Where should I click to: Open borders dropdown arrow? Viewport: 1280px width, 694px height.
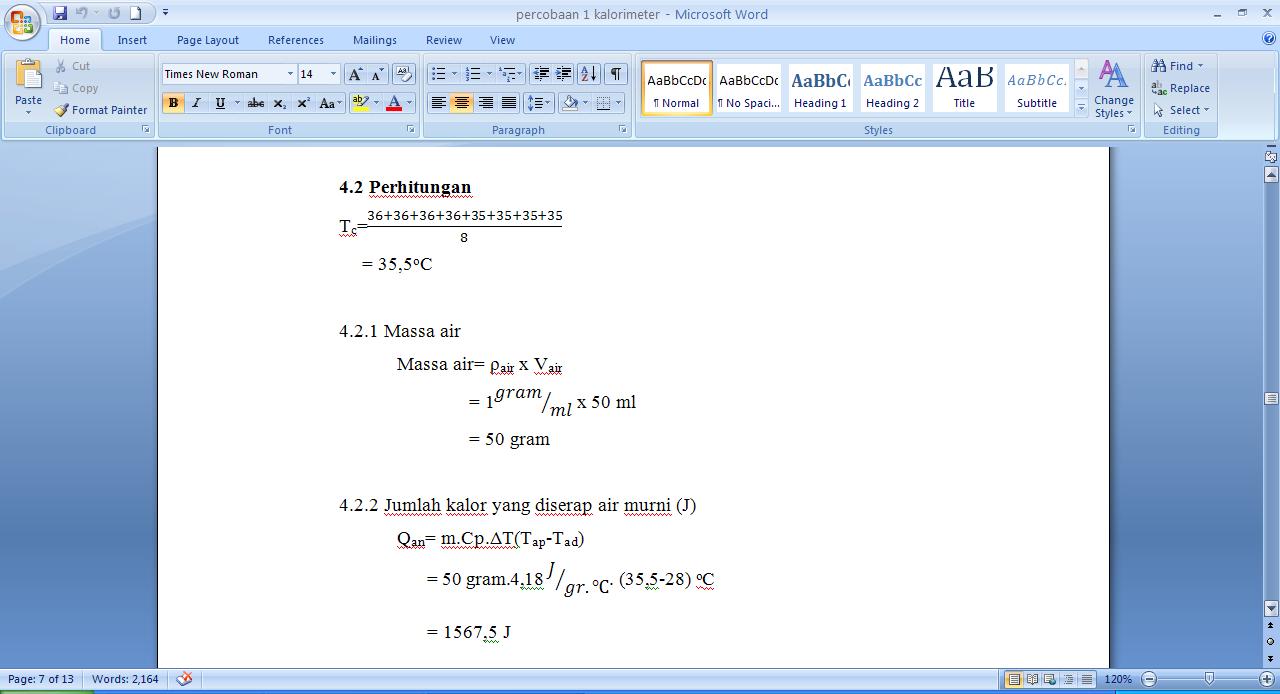[x=619, y=103]
